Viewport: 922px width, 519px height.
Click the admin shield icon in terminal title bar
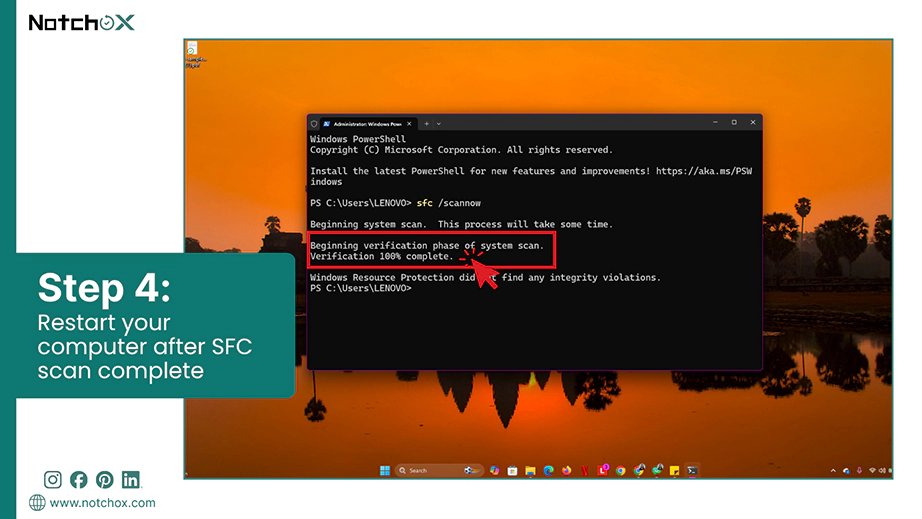pyautogui.click(x=314, y=124)
